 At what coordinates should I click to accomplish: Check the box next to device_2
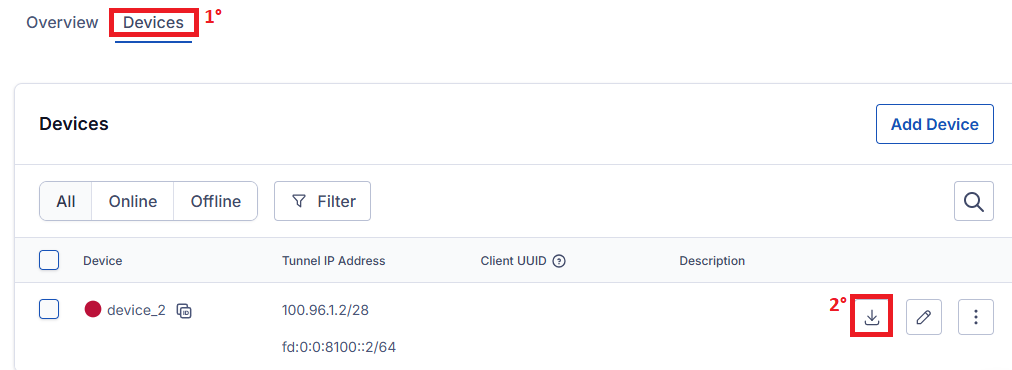click(x=49, y=309)
